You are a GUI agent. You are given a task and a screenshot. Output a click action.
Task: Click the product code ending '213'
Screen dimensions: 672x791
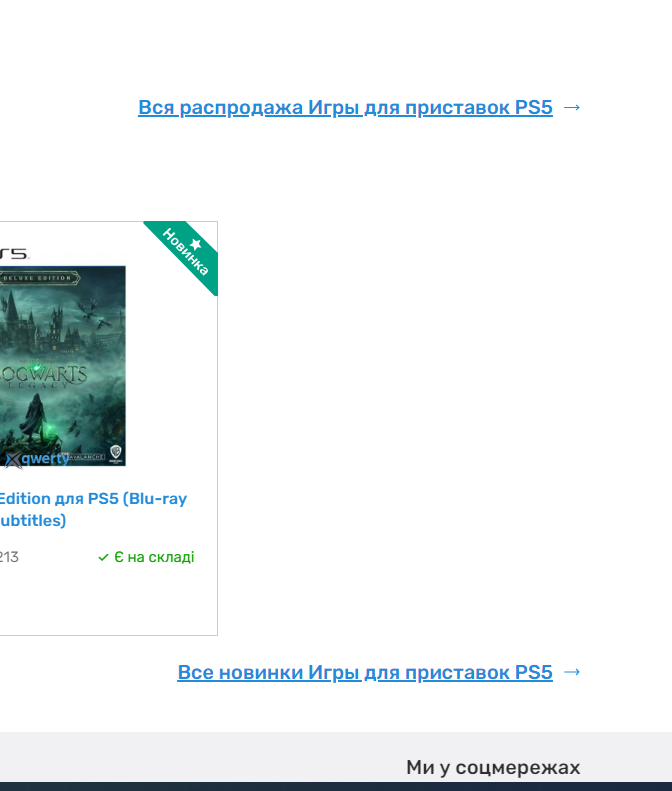point(9,557)
